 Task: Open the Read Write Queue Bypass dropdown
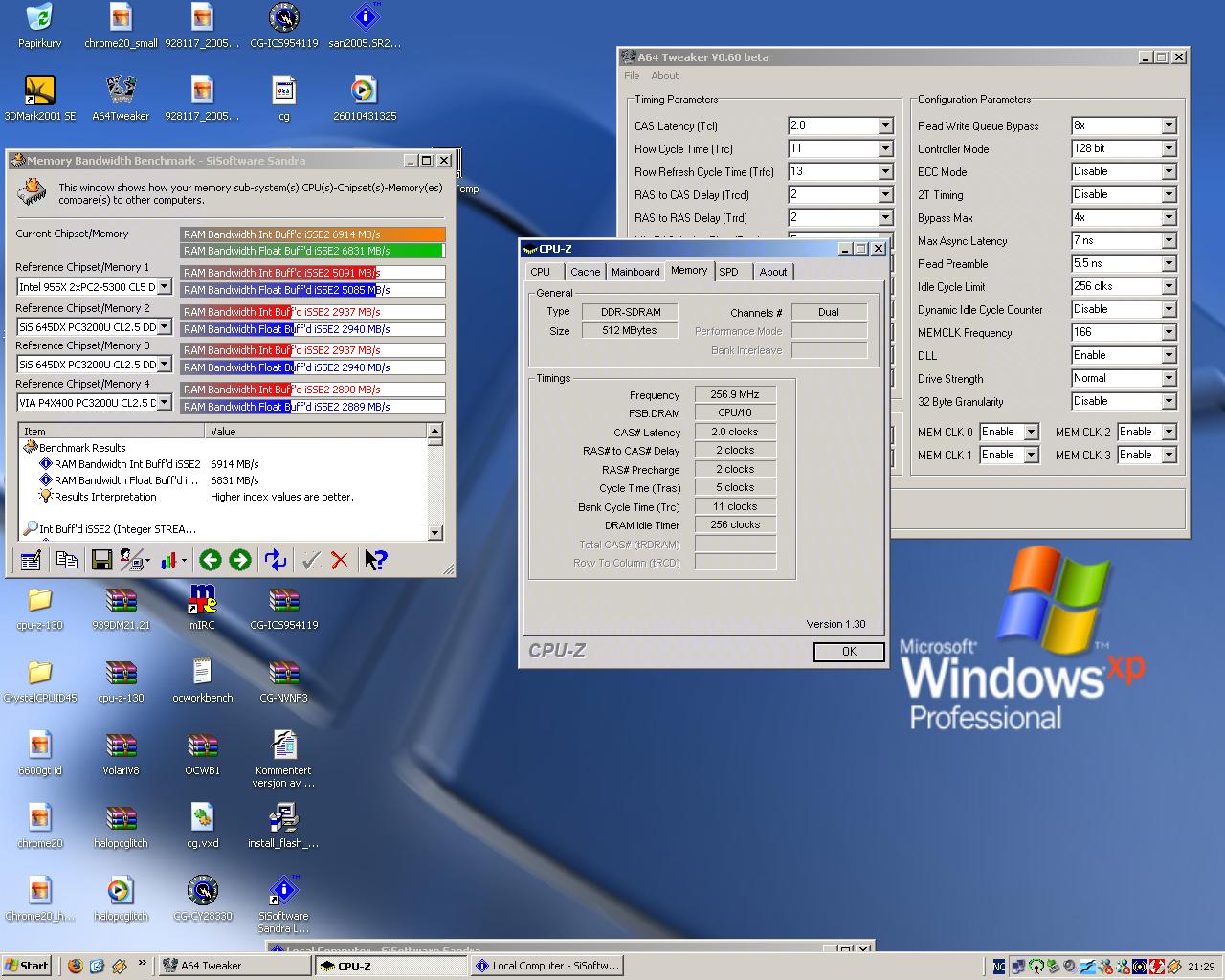pyautogui.click(x=1169, y=125)
